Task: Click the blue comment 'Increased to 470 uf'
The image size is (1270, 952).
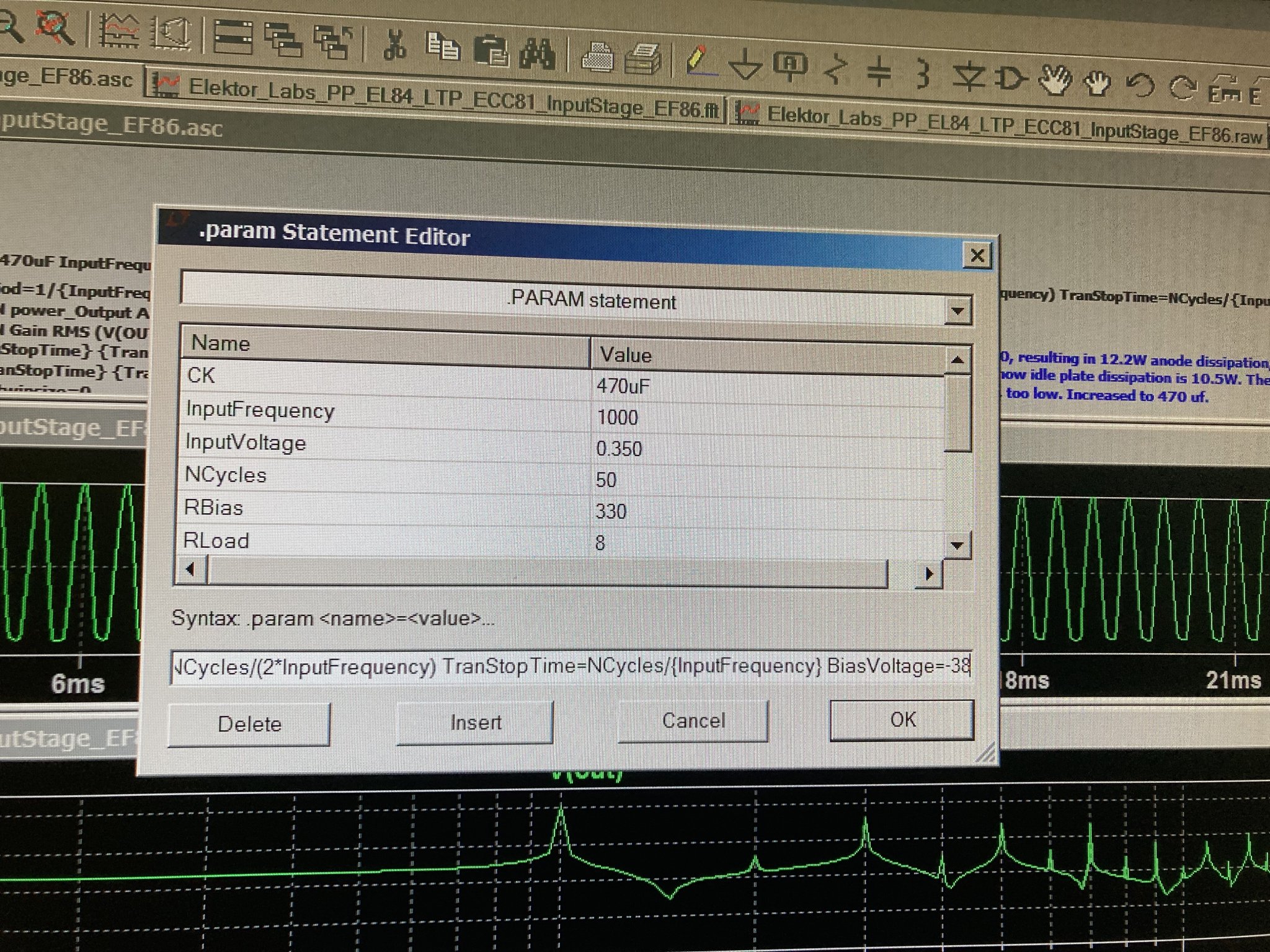Action: coord(1137,395)
